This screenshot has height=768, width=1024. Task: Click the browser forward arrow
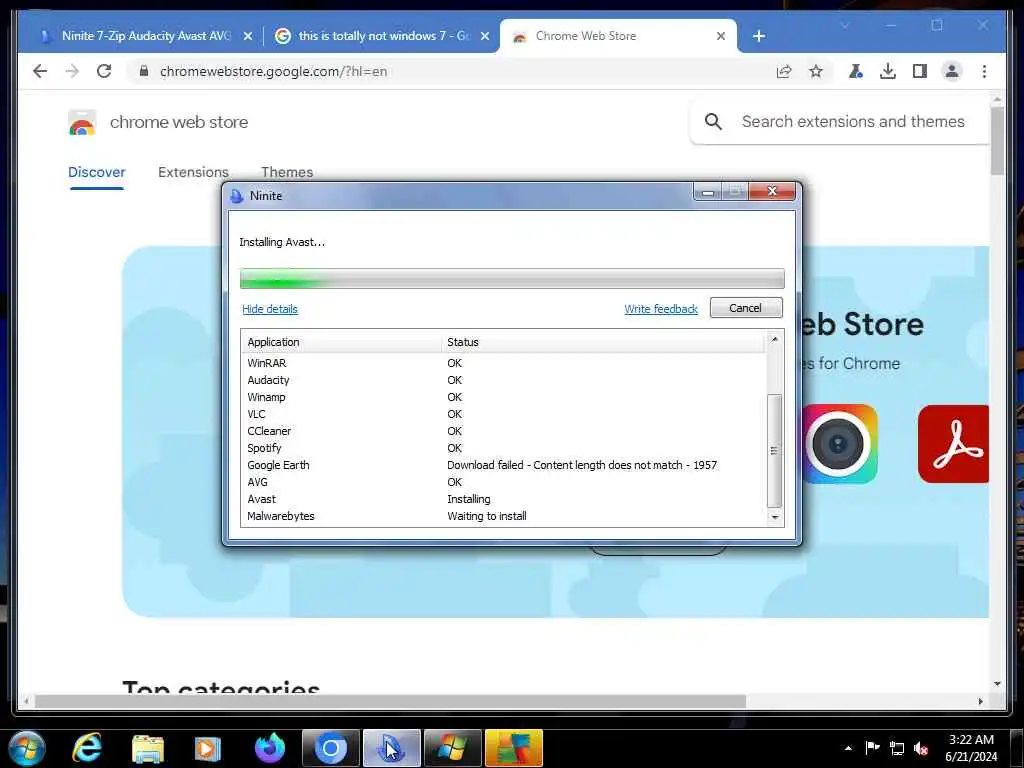[x=72, y=71]
